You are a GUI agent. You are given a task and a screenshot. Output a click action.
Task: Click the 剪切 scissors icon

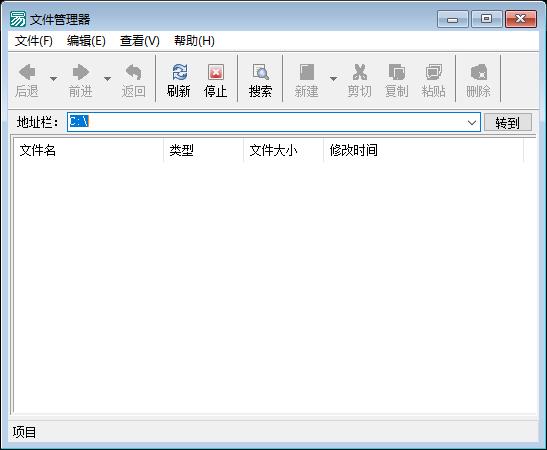(360, 72)
